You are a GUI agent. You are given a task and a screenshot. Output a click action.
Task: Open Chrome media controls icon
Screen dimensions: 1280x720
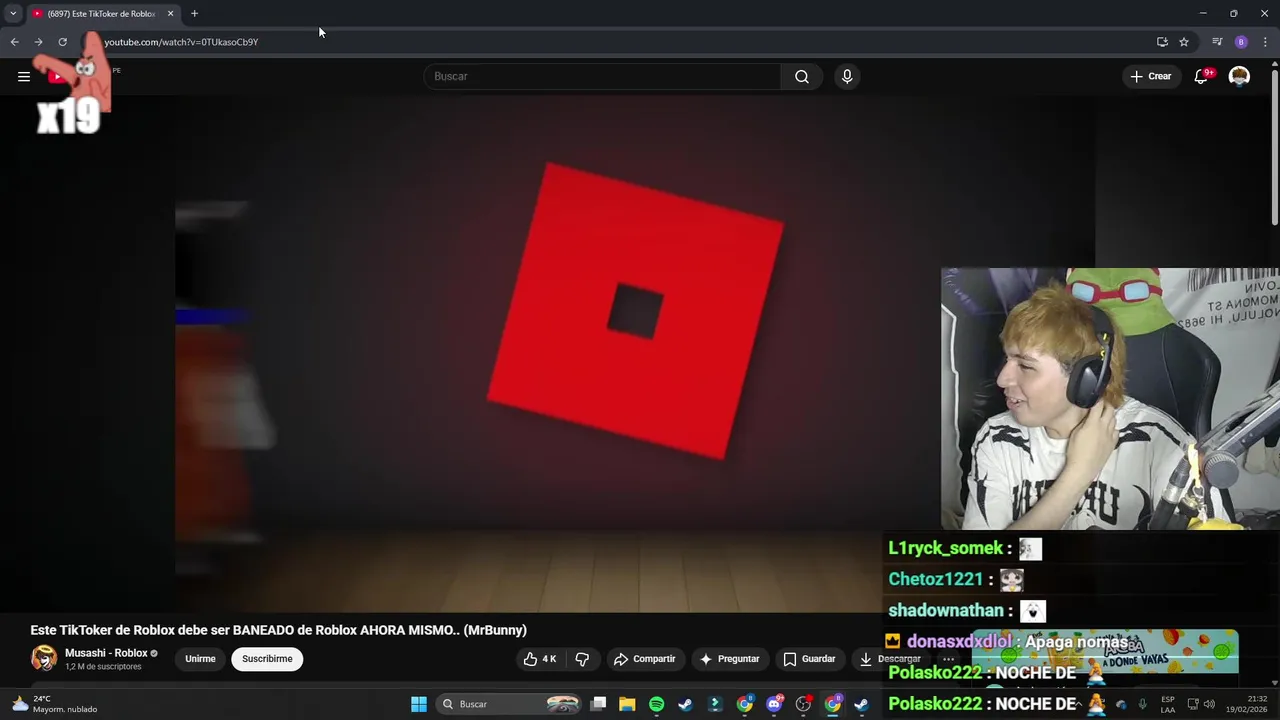[x=1217, y=42]
